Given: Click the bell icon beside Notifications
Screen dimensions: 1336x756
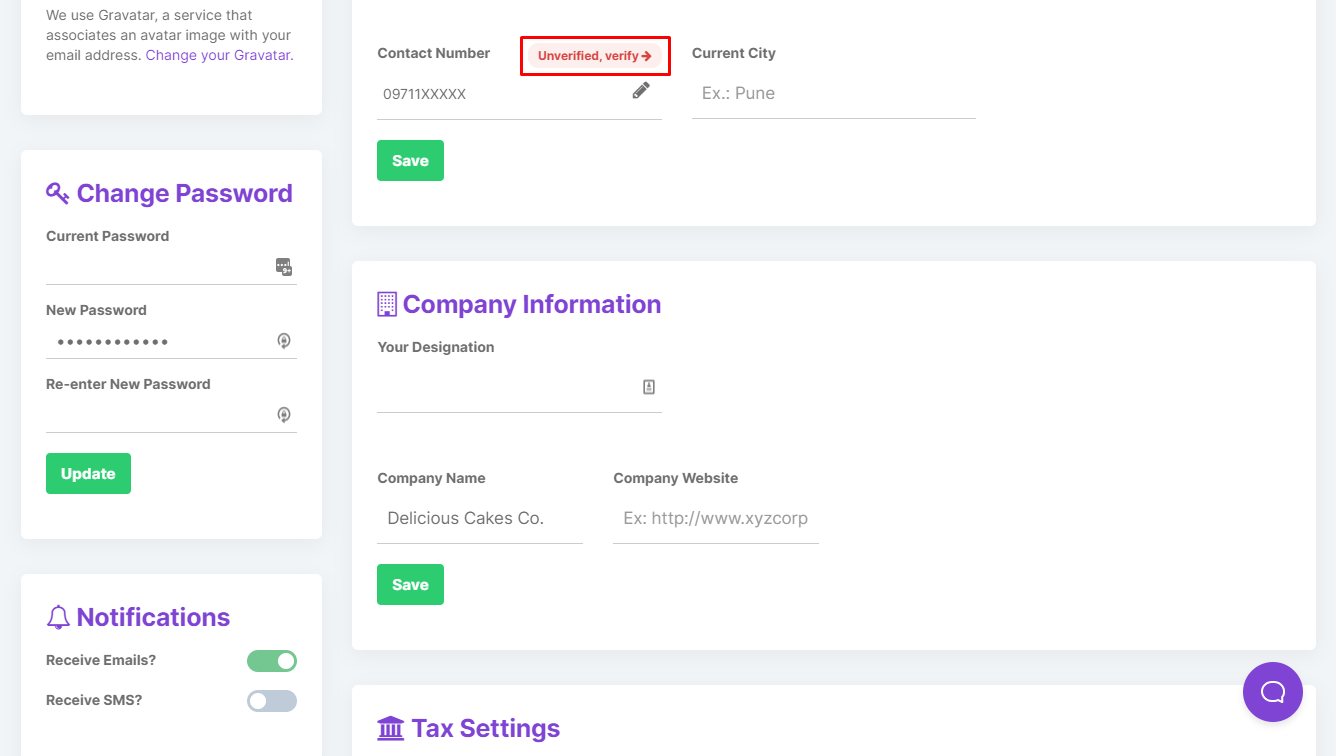Looking at the screenshot, I should [58, 617].
